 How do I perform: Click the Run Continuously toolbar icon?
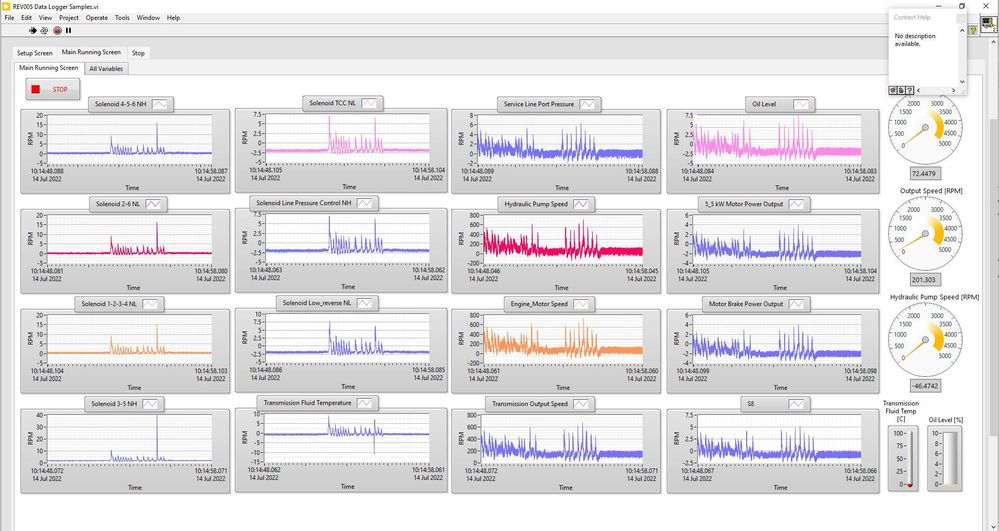click(x=45, y=30)
